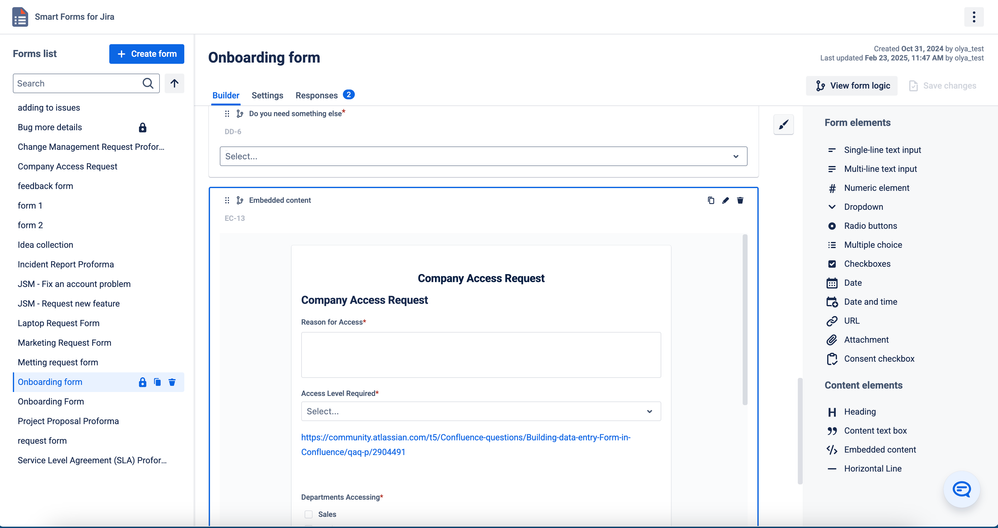998x528 pixels.
Task: Click the Save changes button
Action: pos(942,86)
